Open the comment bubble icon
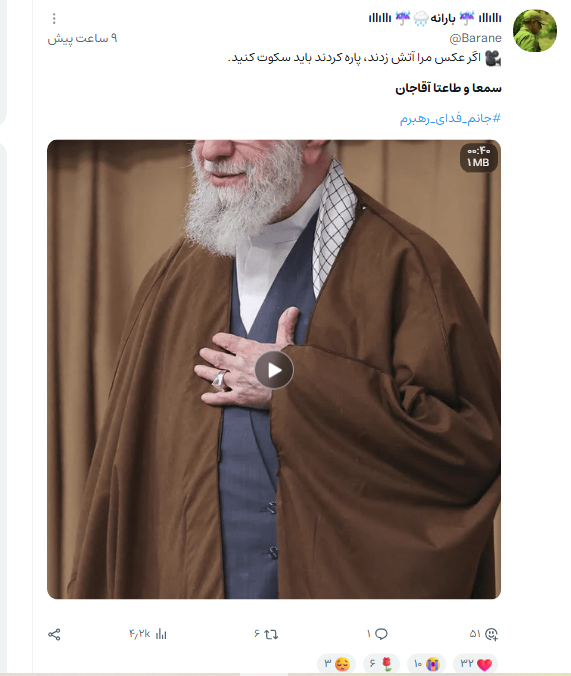This screenshot has height=676, width=571. pos(381,634)
